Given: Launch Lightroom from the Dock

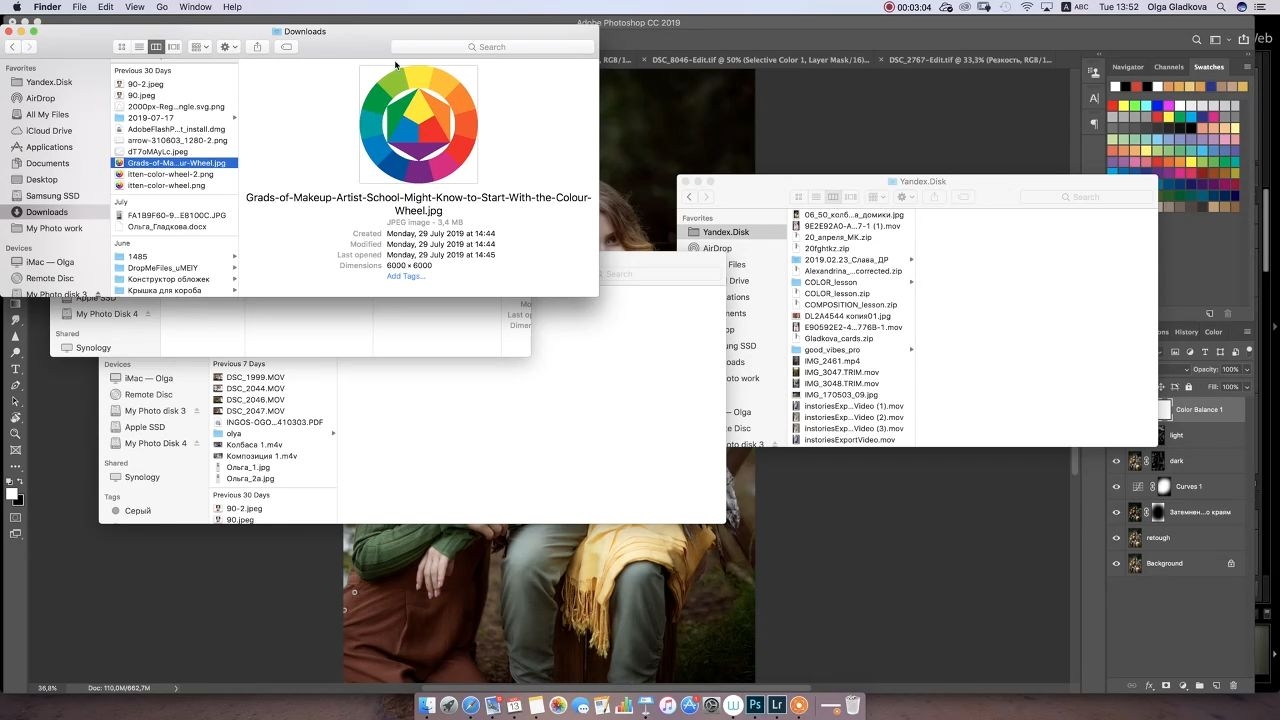Looking at the screenshot, I should click(x=776, y=706).
